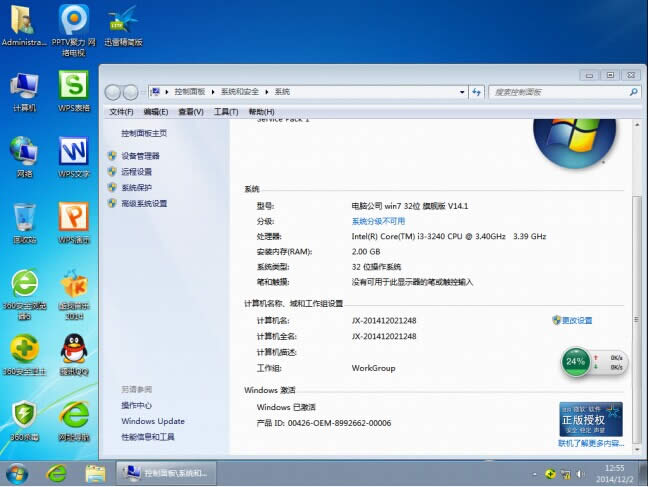Open the WPS演示 desktop shortcut
Screen dimensions: 648x487
click(x=74, y=218)
